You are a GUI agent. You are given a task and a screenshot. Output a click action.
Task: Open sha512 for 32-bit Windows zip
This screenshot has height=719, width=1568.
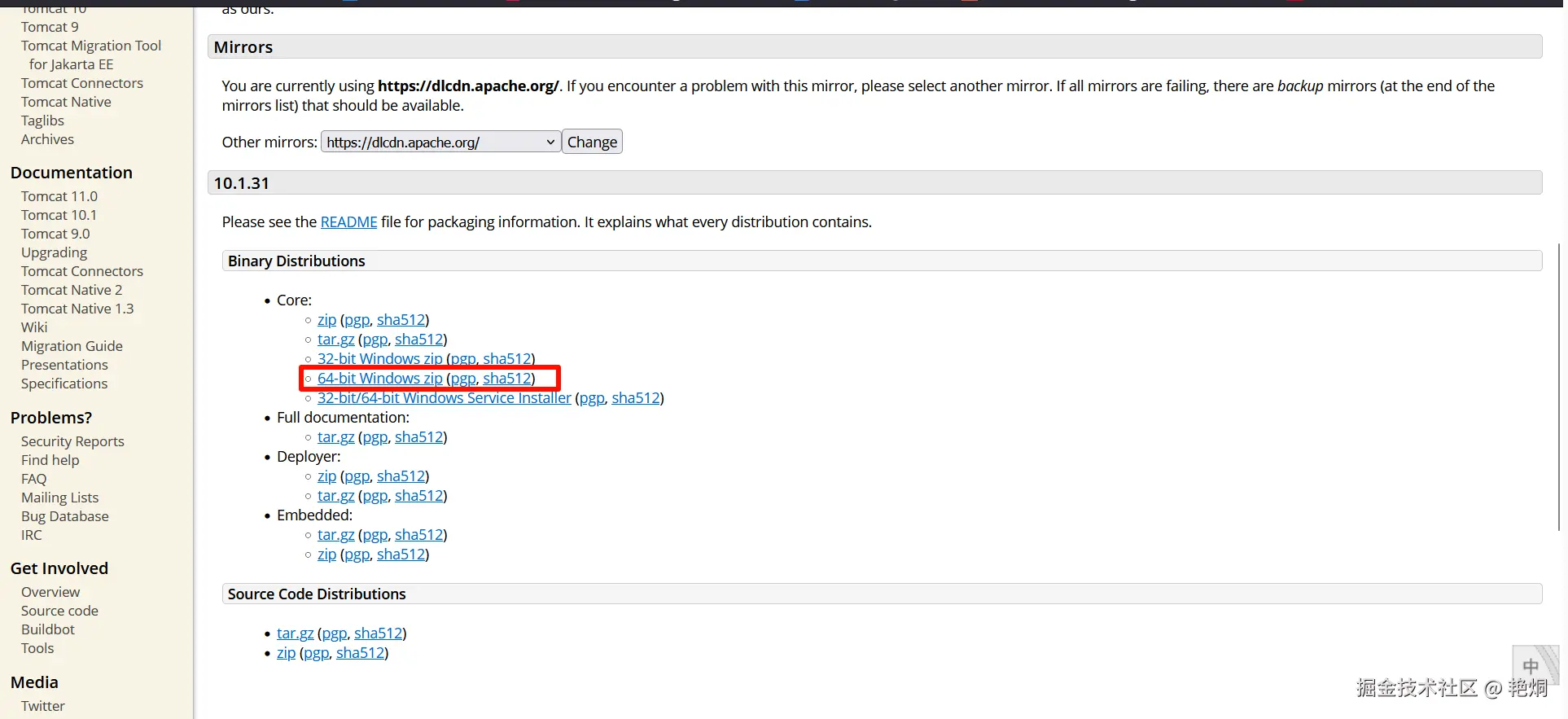click(x=506, y=359)
